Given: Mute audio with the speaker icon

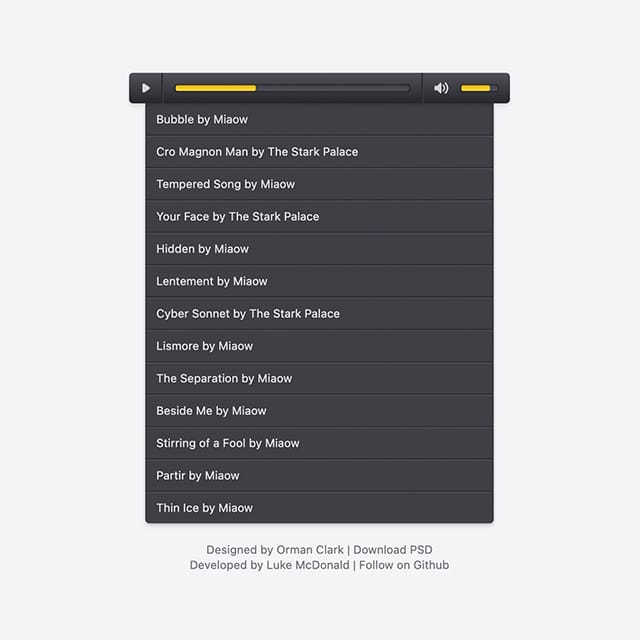Looking at the screenshot, I should (x=441, y=88).
